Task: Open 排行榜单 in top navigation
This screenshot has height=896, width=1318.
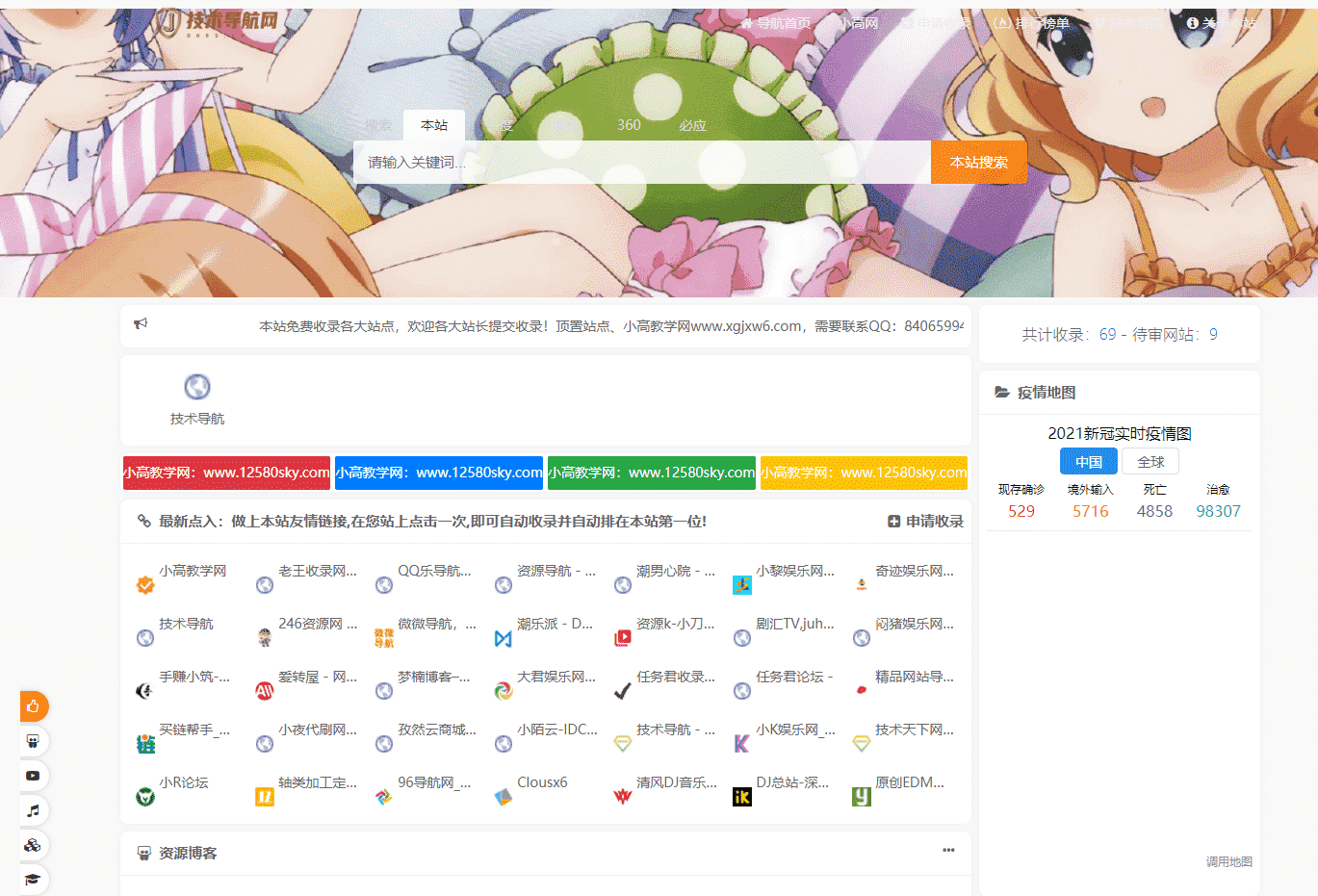Action: 1034,23
